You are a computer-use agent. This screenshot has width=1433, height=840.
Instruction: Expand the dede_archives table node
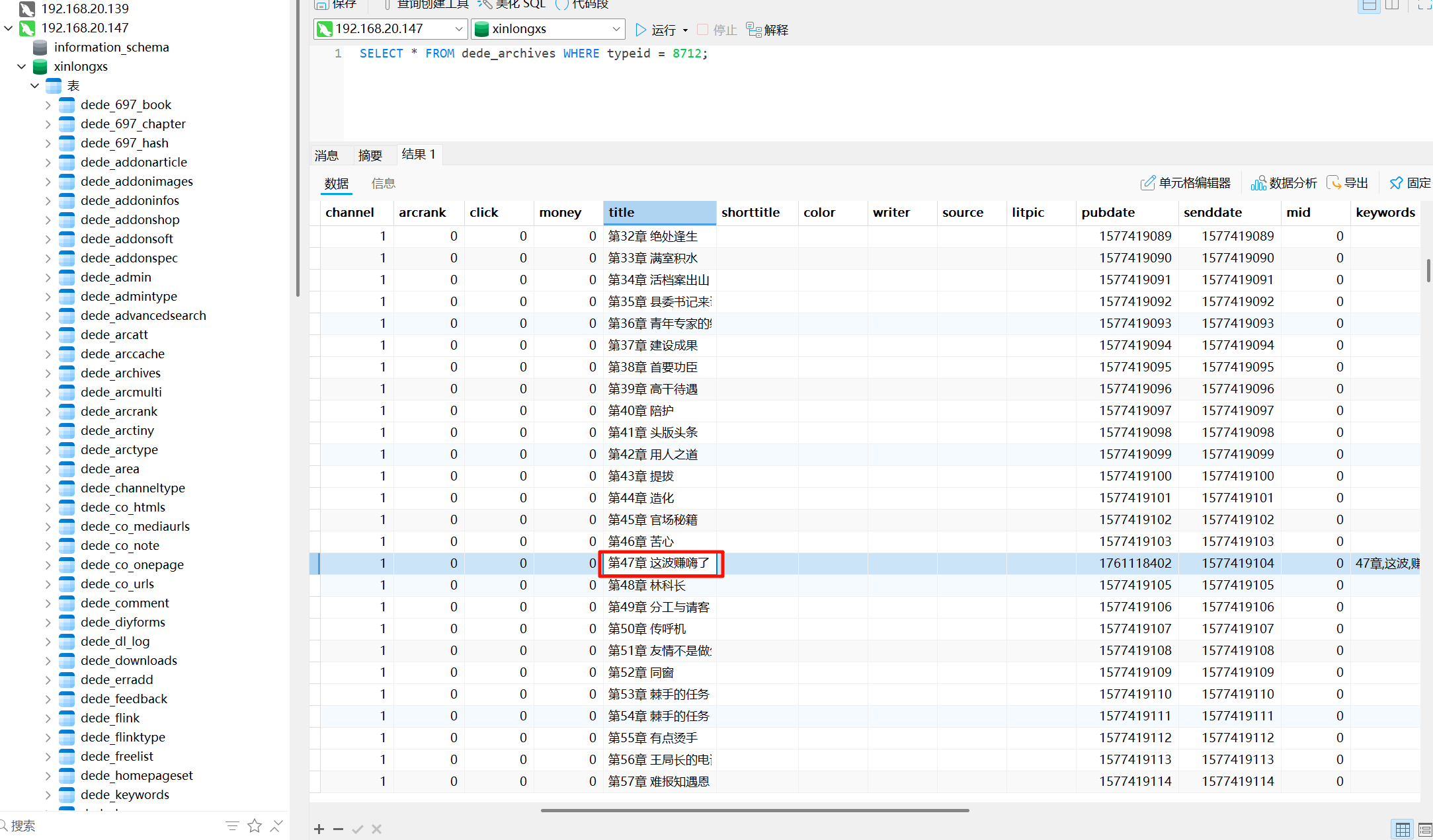pyautogui.click(x=48, y=373)
